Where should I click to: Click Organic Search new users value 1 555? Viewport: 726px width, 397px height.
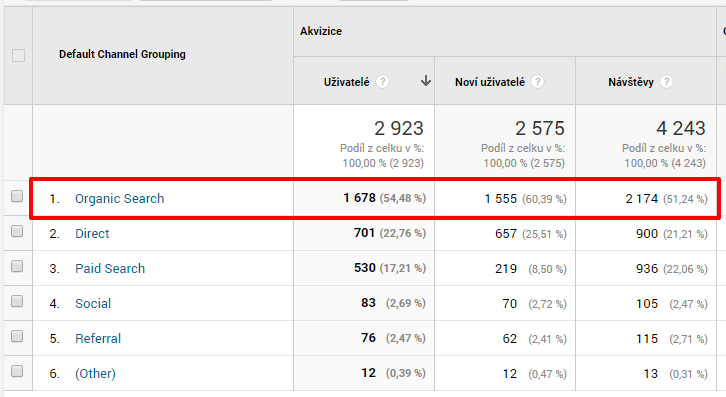(501, 199)
